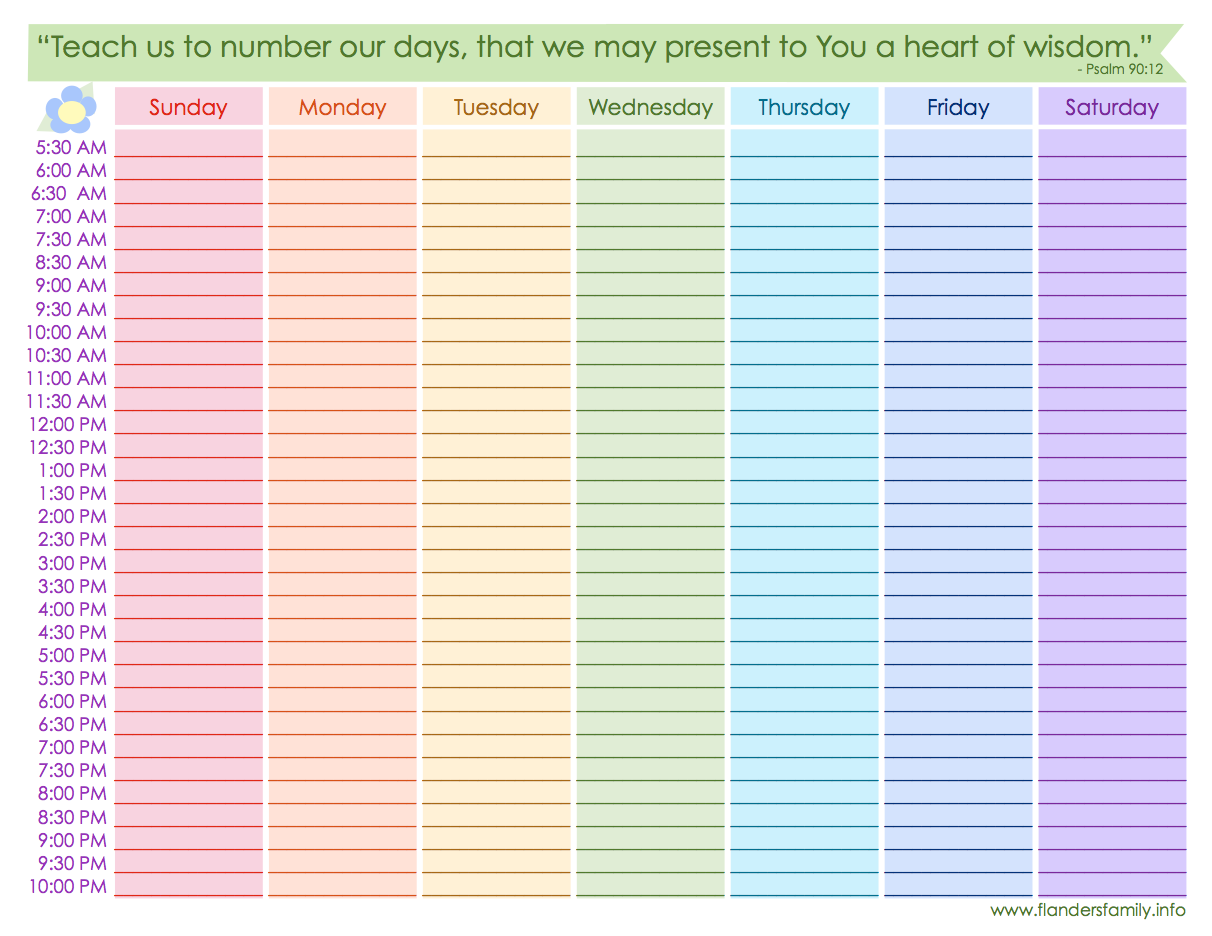Click the 9:00 AM time label
Image resolution: width=1212 pixels, height=936 pixels.
tap(70, 286)
